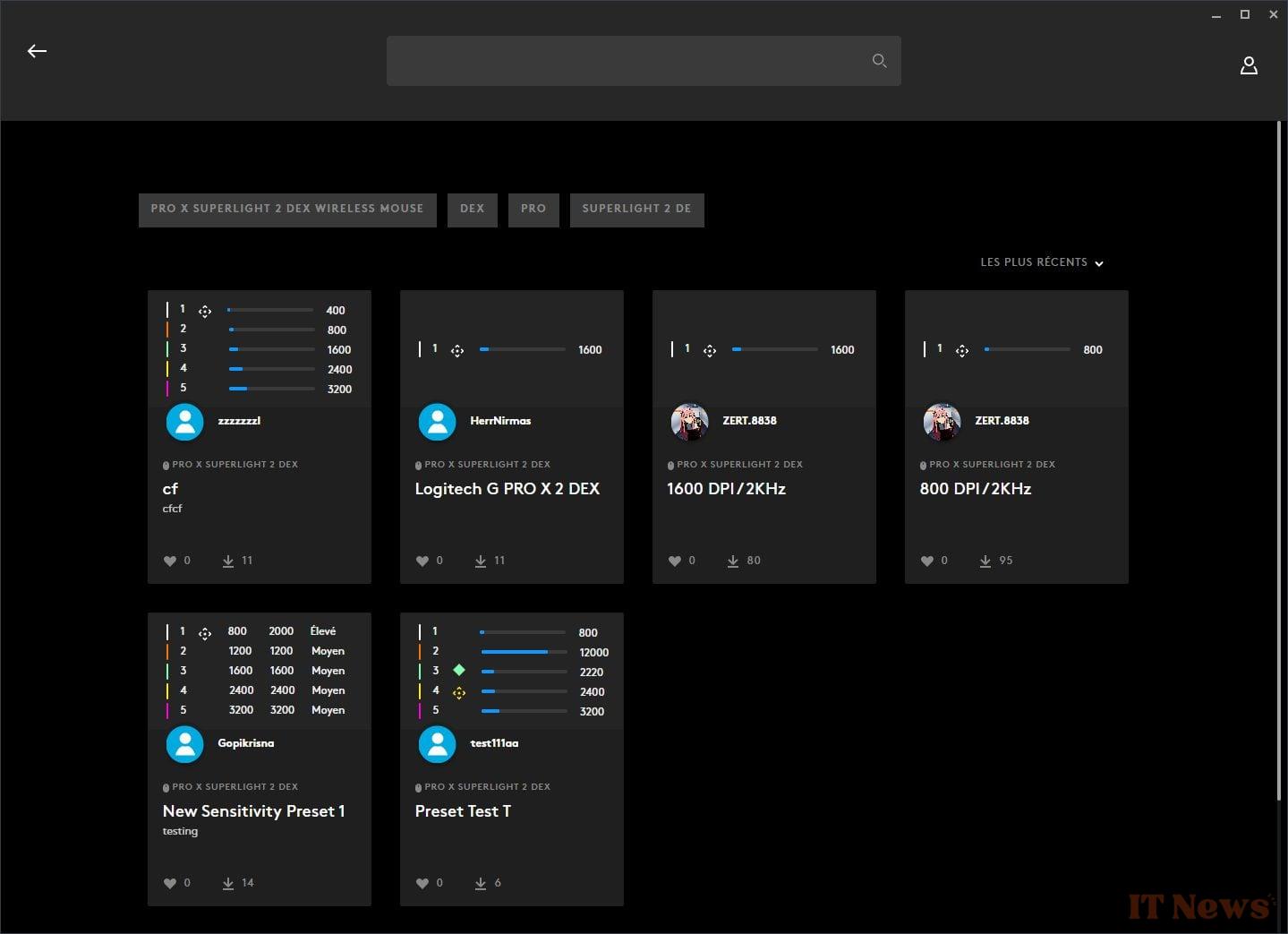
Task: Click the HerrNirmas user avatar
Action: pyautogui.click(x=437, y=421)
